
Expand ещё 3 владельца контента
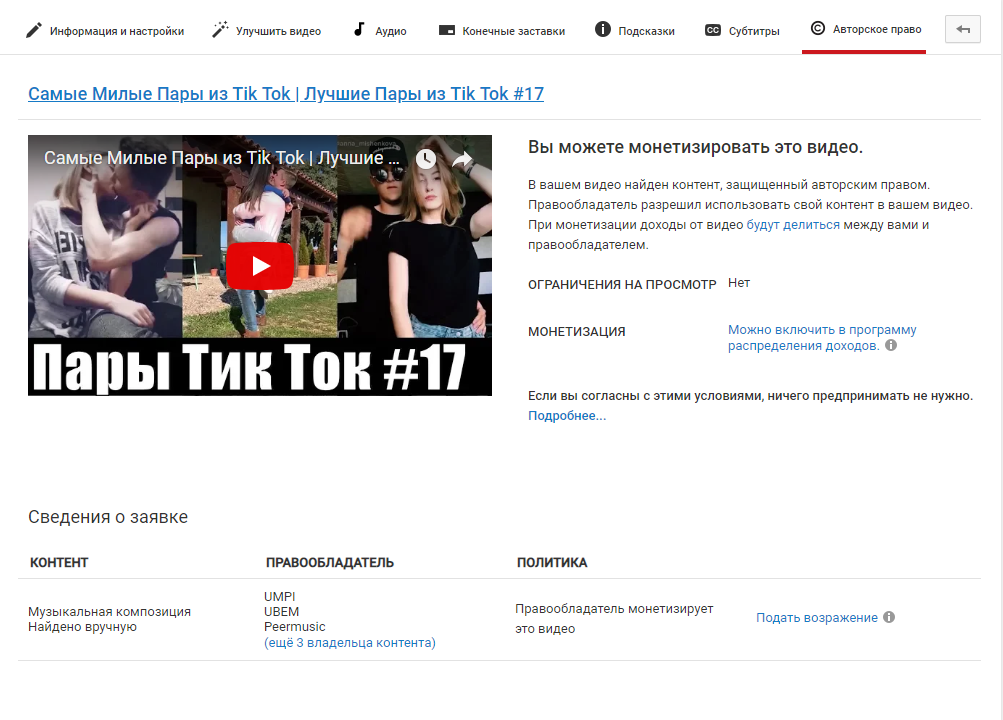tap(350, 643)
